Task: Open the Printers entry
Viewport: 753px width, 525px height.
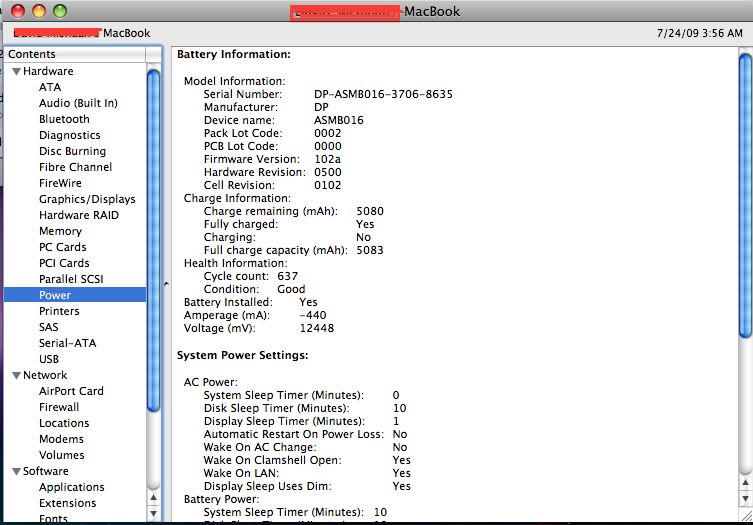Action: (59, 311)
